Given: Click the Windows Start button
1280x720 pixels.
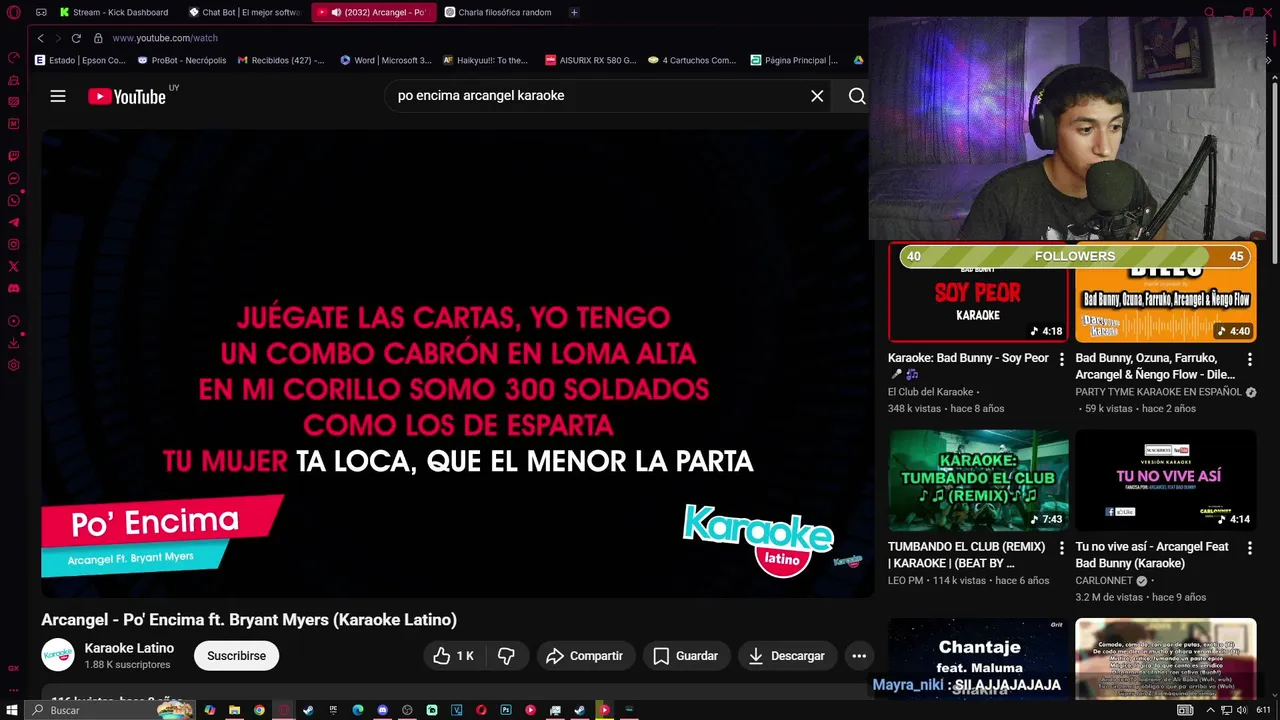Looking at the screenshot, I should [x=12, y=710].
